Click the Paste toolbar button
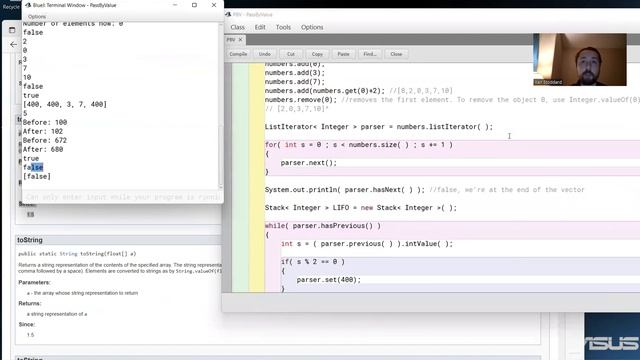The image size is (640, 360). [x=343, y=54]
